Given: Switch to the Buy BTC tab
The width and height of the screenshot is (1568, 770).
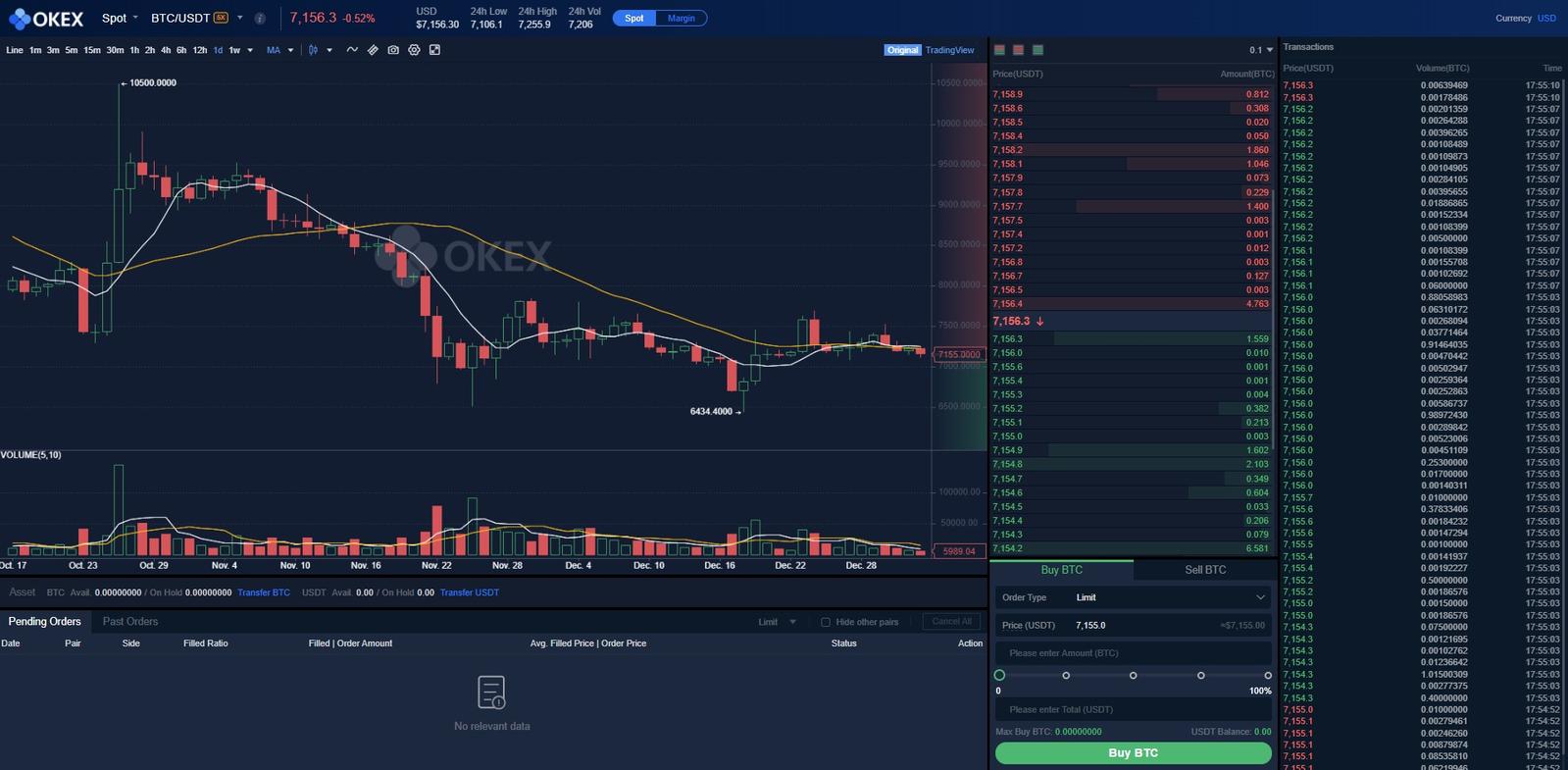Looking at the screenshot, I should [1062, 570].
